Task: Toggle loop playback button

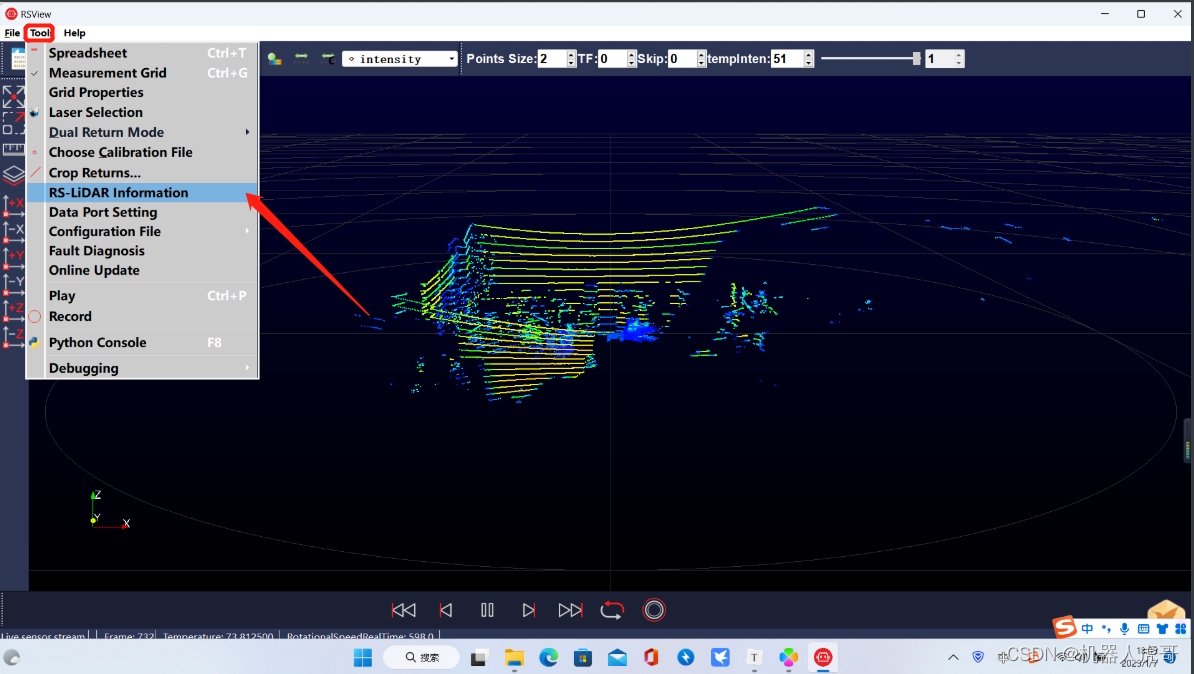Action: click(612, 610)
